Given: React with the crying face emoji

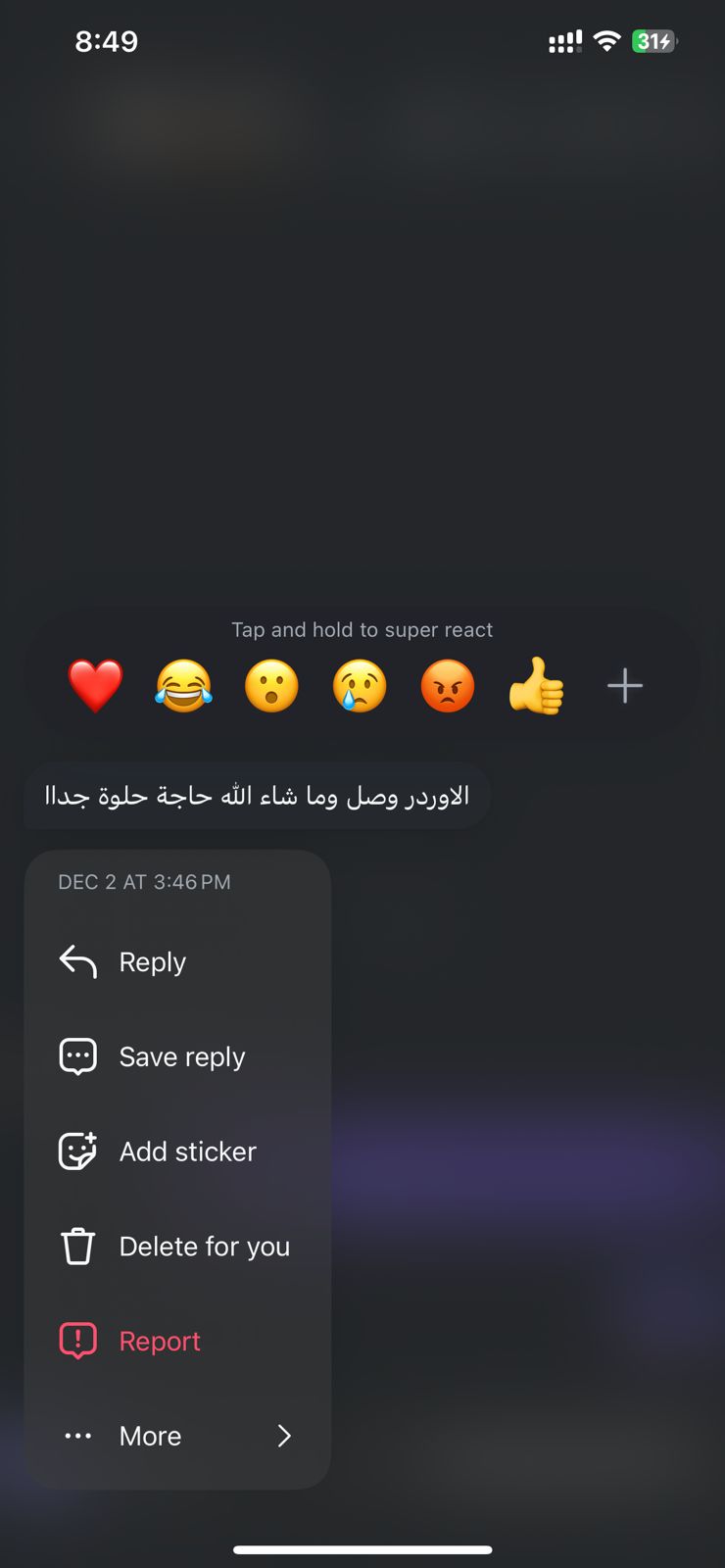Looking at the screenshot, I should 360,686.
